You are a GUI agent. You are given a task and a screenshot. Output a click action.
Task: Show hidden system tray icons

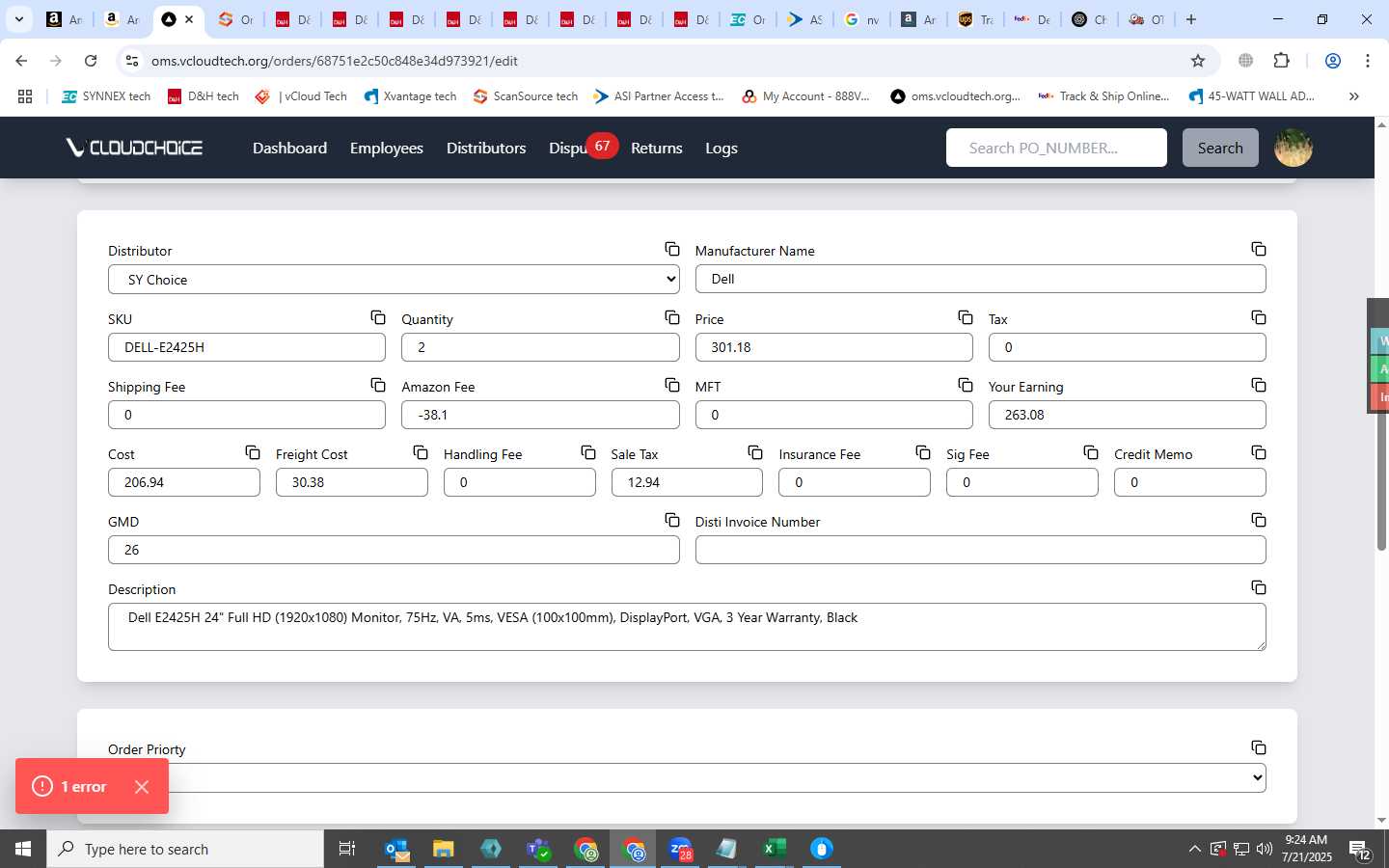point(1194,849)
